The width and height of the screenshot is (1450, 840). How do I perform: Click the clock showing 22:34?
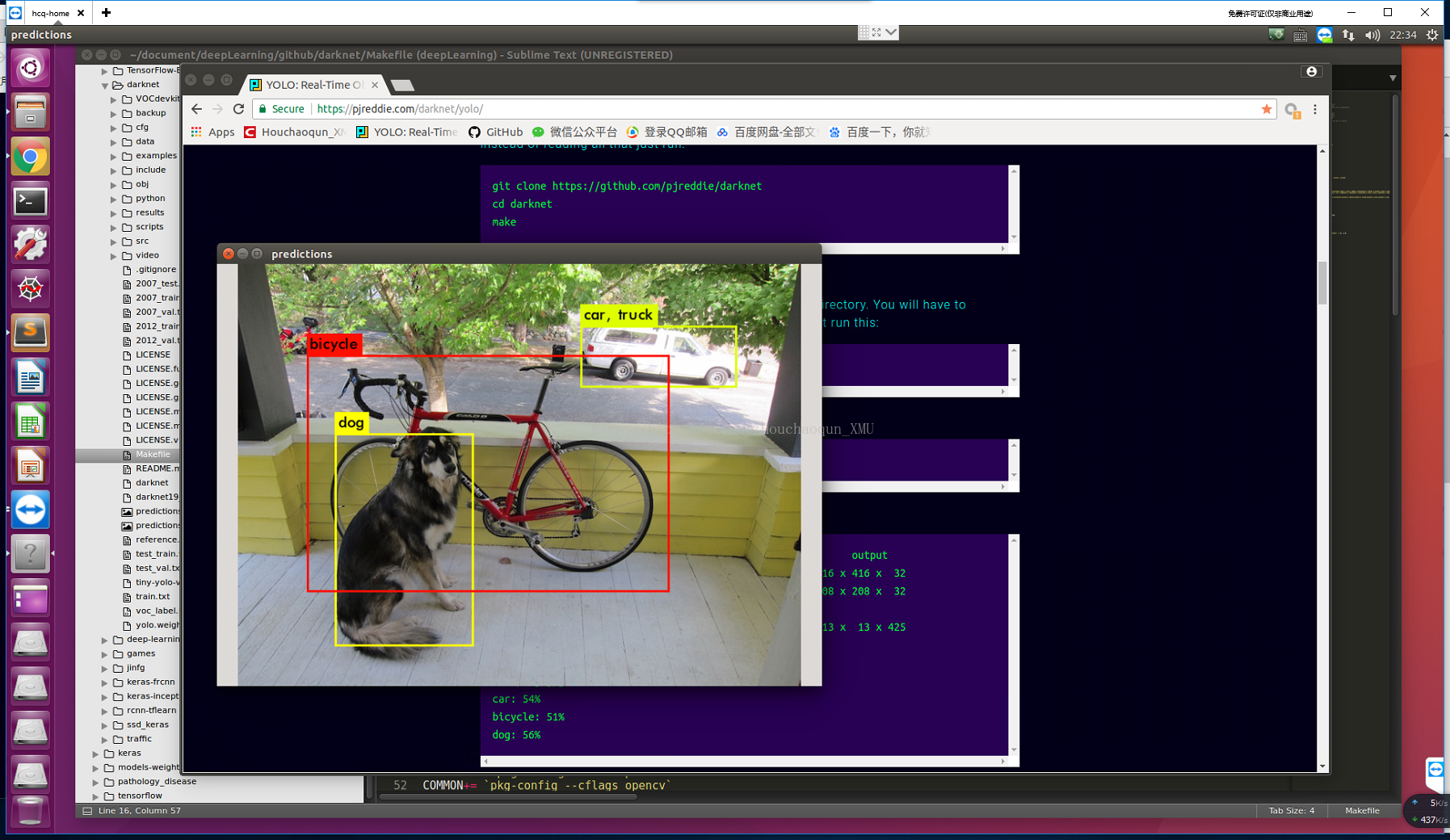pos(1403,35)
